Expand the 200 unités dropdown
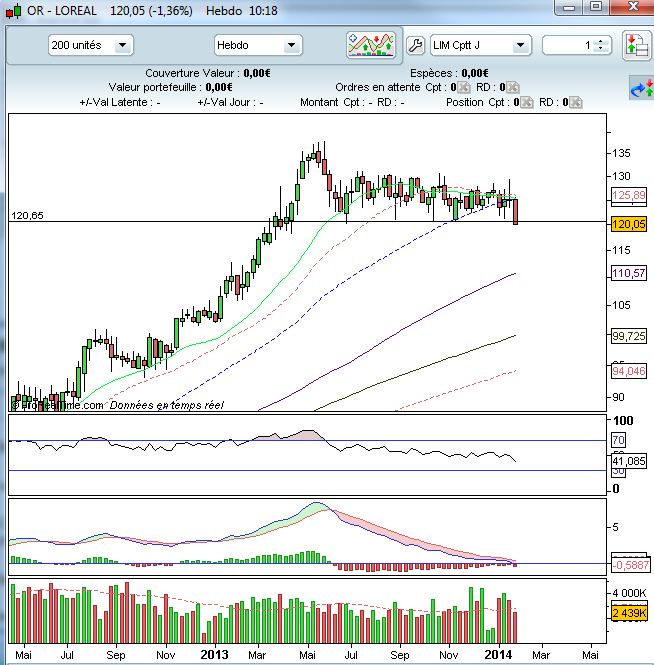 pos(123,45)
